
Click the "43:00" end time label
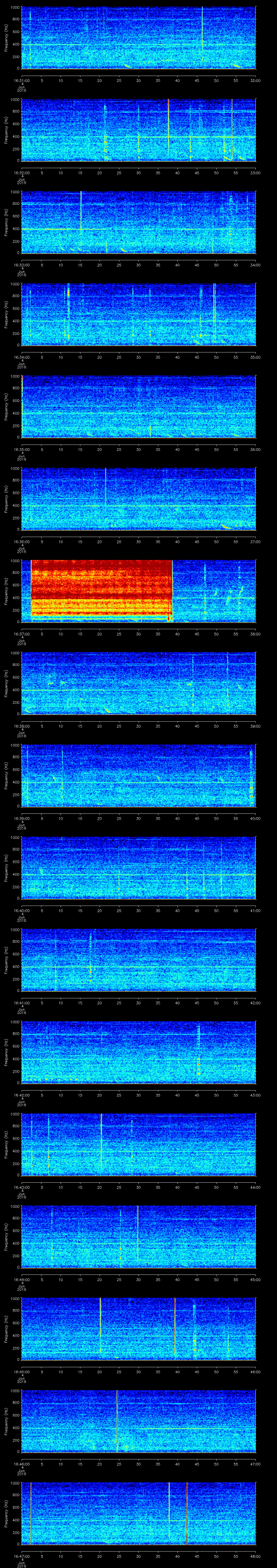coord(255,1095)
